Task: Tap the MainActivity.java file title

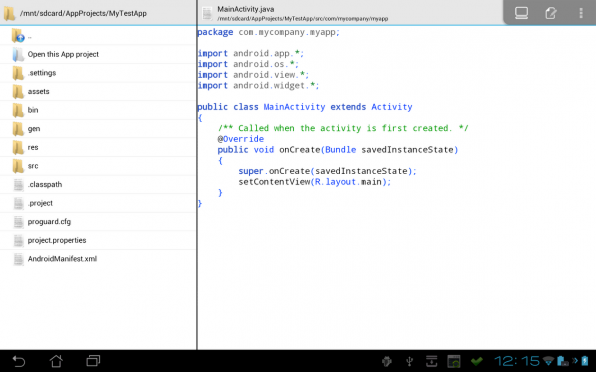Action: pyautogui.click(x=246, y=9)
